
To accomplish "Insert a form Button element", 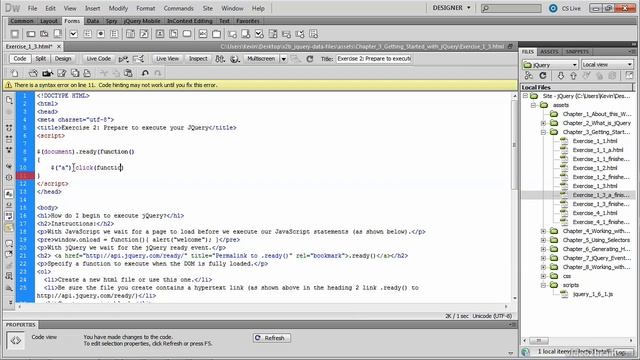I will pyautogui.click(x=187, y=34).
